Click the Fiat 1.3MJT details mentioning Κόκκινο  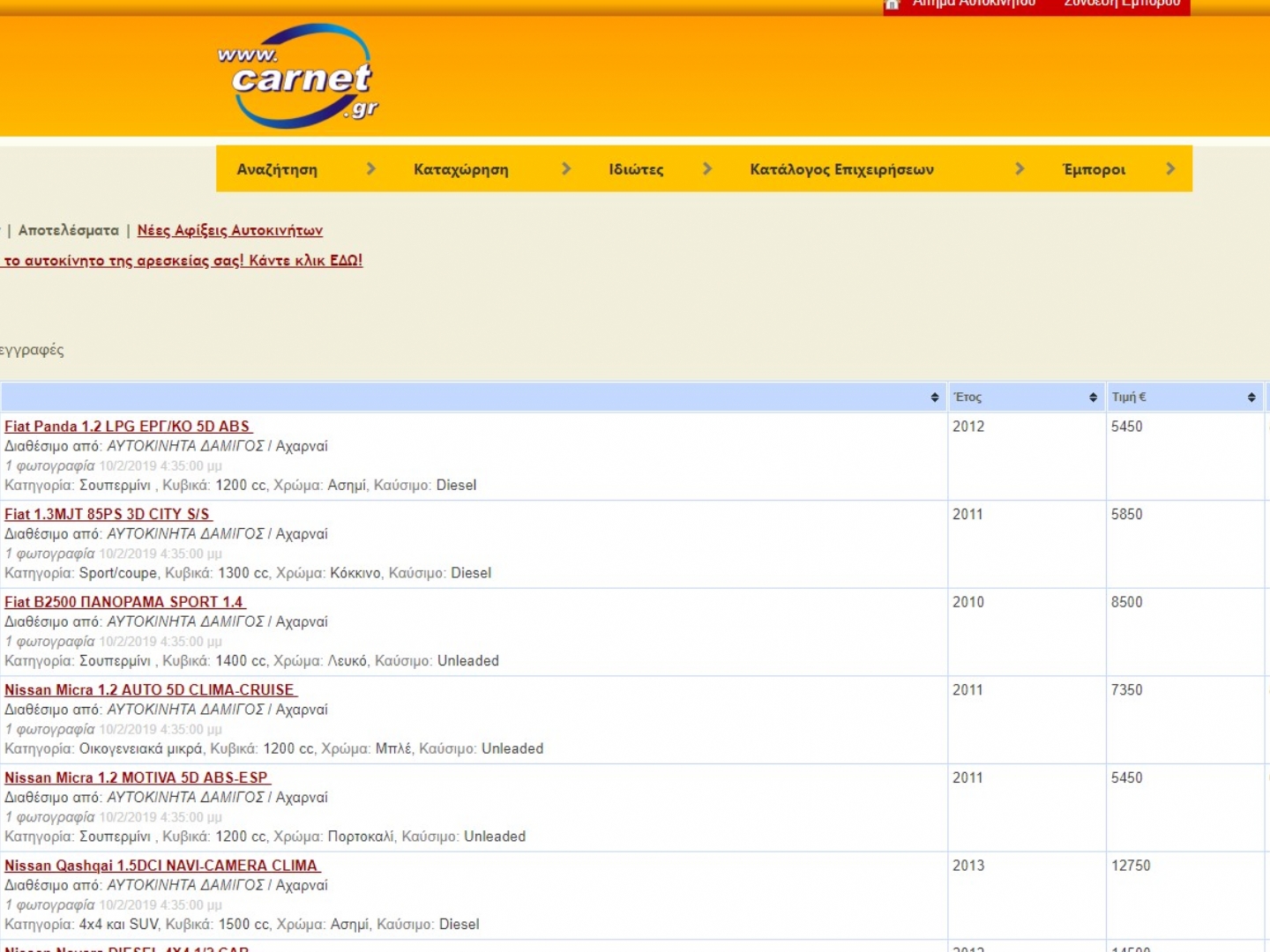(248, 573)
